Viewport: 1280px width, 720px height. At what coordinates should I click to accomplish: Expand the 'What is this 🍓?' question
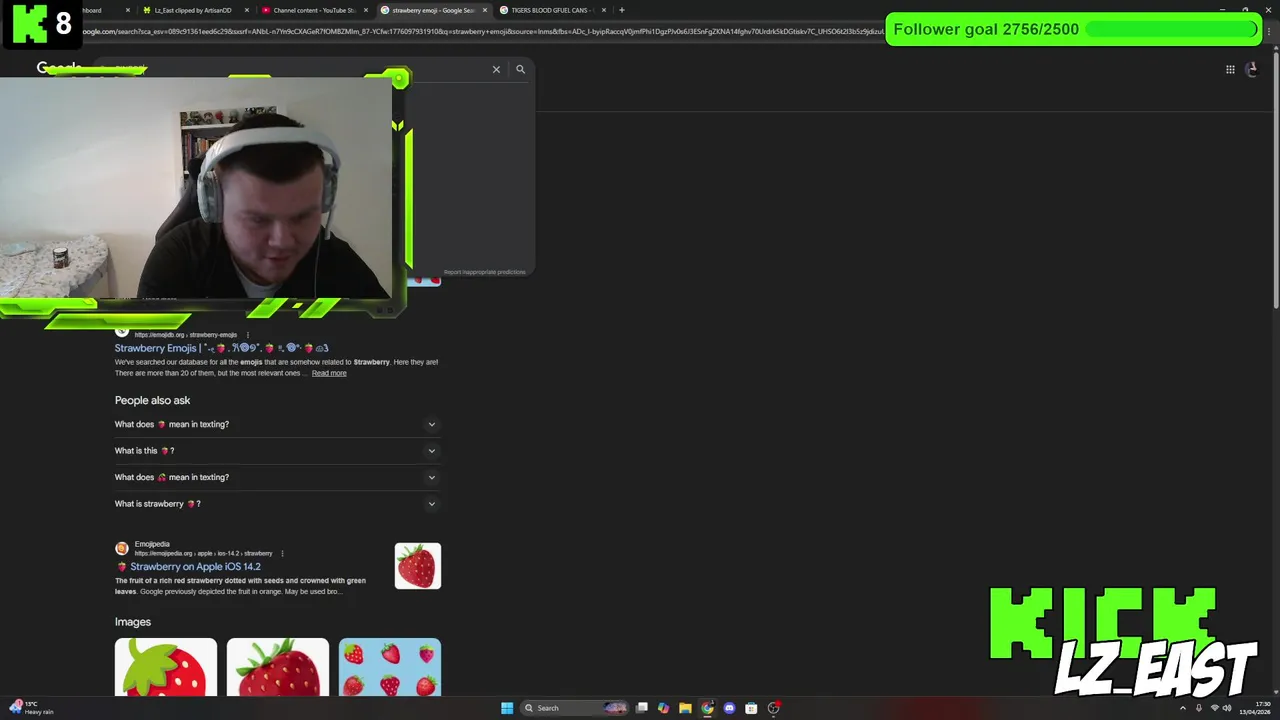click(x=277, y=450)
